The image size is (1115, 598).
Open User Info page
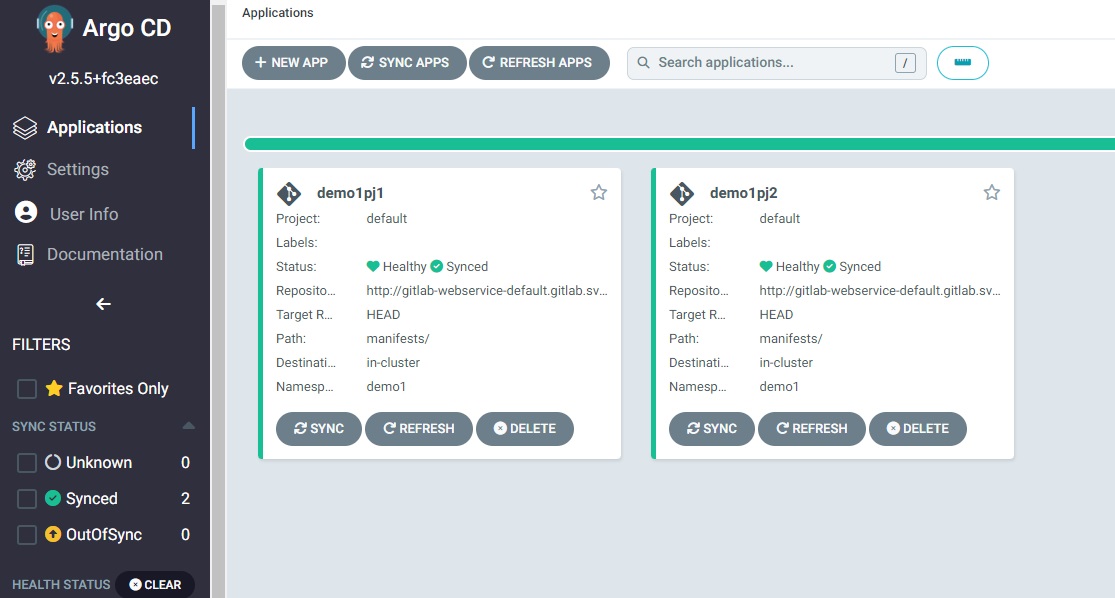pos(84,214)
